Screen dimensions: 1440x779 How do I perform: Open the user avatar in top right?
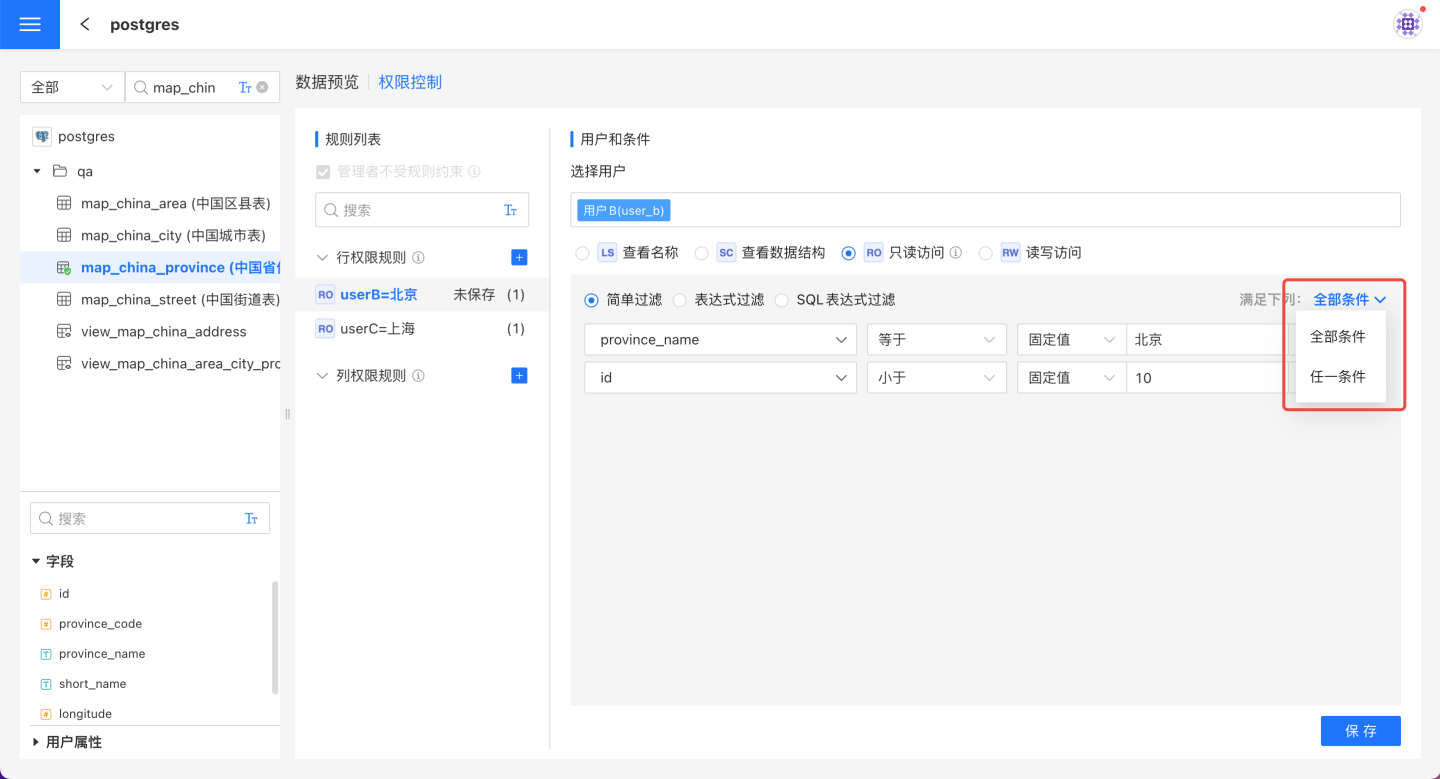click(1408, 24)
